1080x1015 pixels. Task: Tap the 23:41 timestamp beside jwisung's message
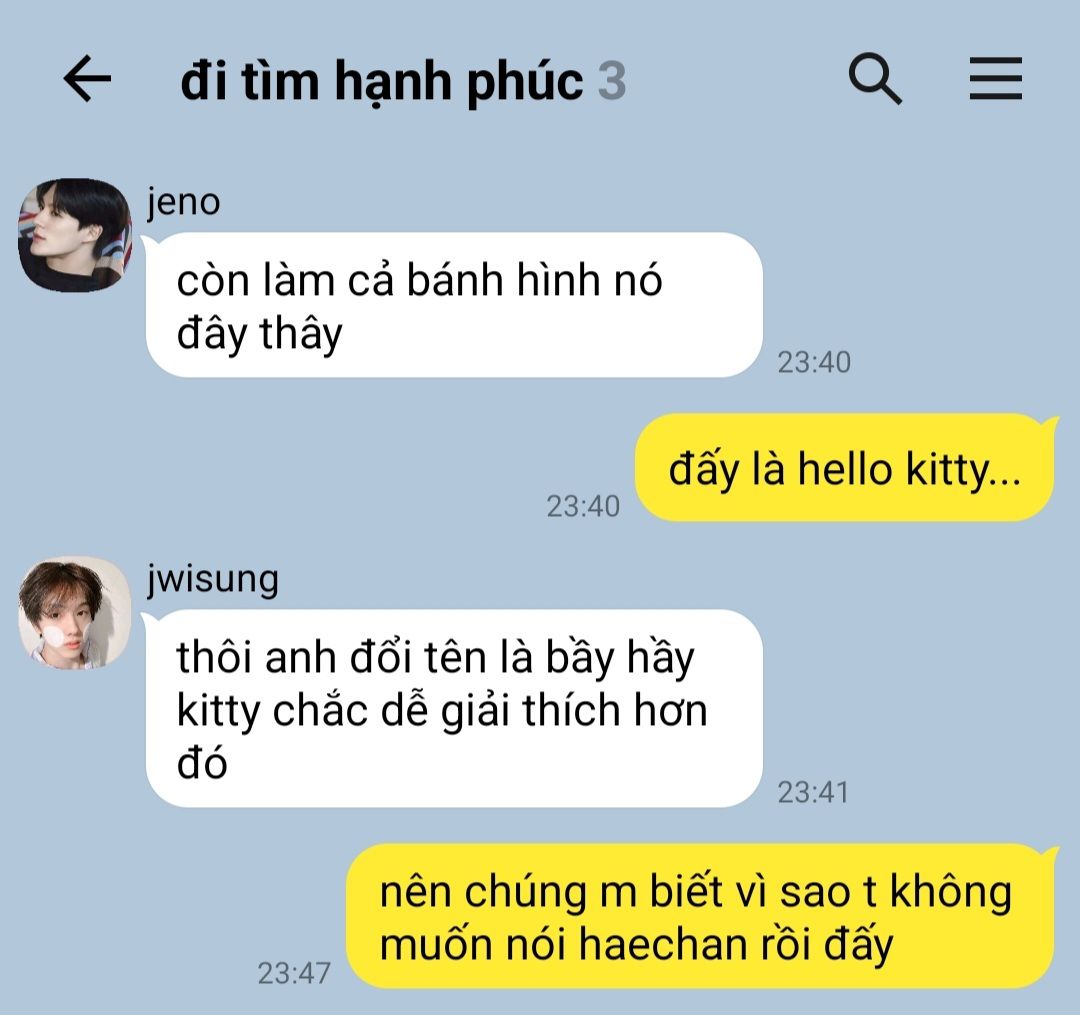point(813,793)
